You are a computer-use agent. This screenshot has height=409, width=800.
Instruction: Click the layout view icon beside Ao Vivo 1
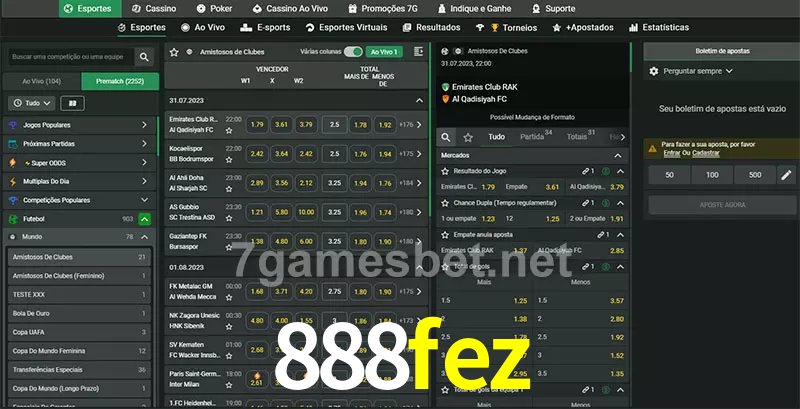[x=418, y=52]
